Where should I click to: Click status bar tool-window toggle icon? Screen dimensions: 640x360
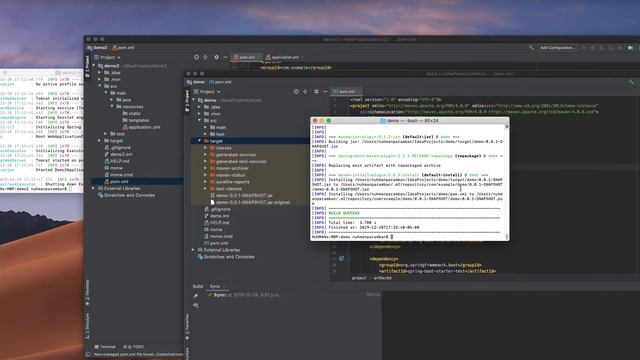pyautogui.click(x=88, y=354)
